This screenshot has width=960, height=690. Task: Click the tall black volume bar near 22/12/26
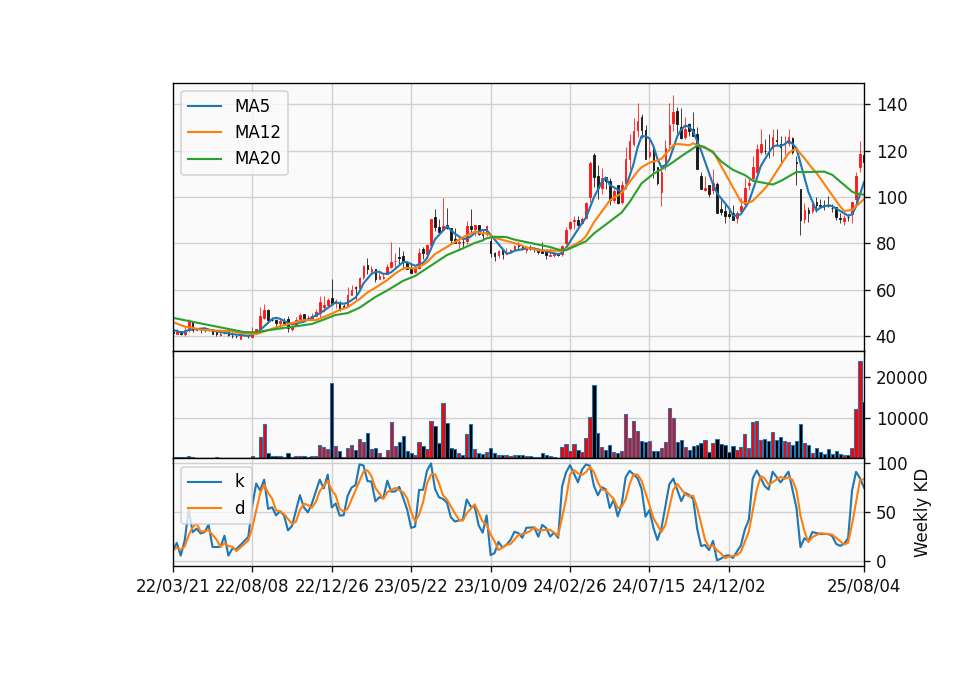click(x=332, y=421)
